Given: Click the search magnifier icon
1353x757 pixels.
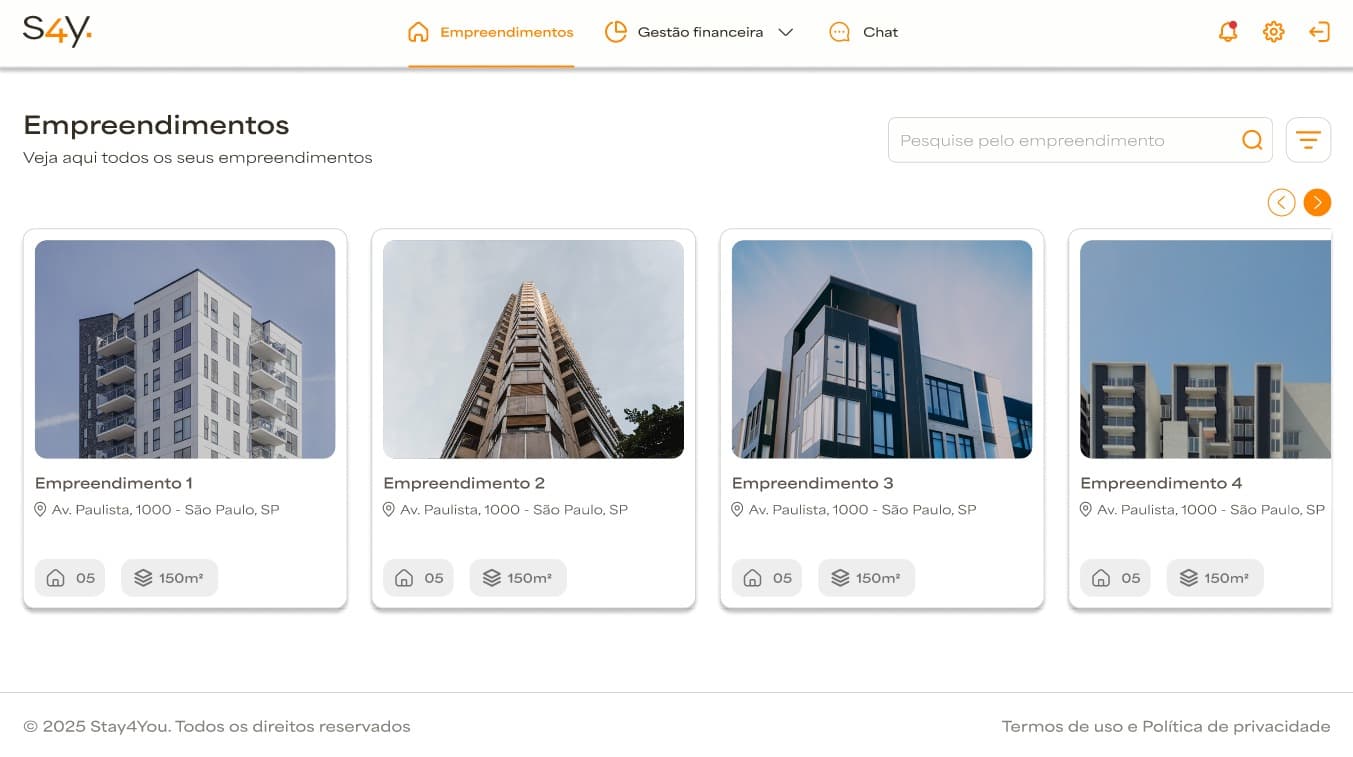Looking at the screenshot, I should click(x=1252, y=140).
